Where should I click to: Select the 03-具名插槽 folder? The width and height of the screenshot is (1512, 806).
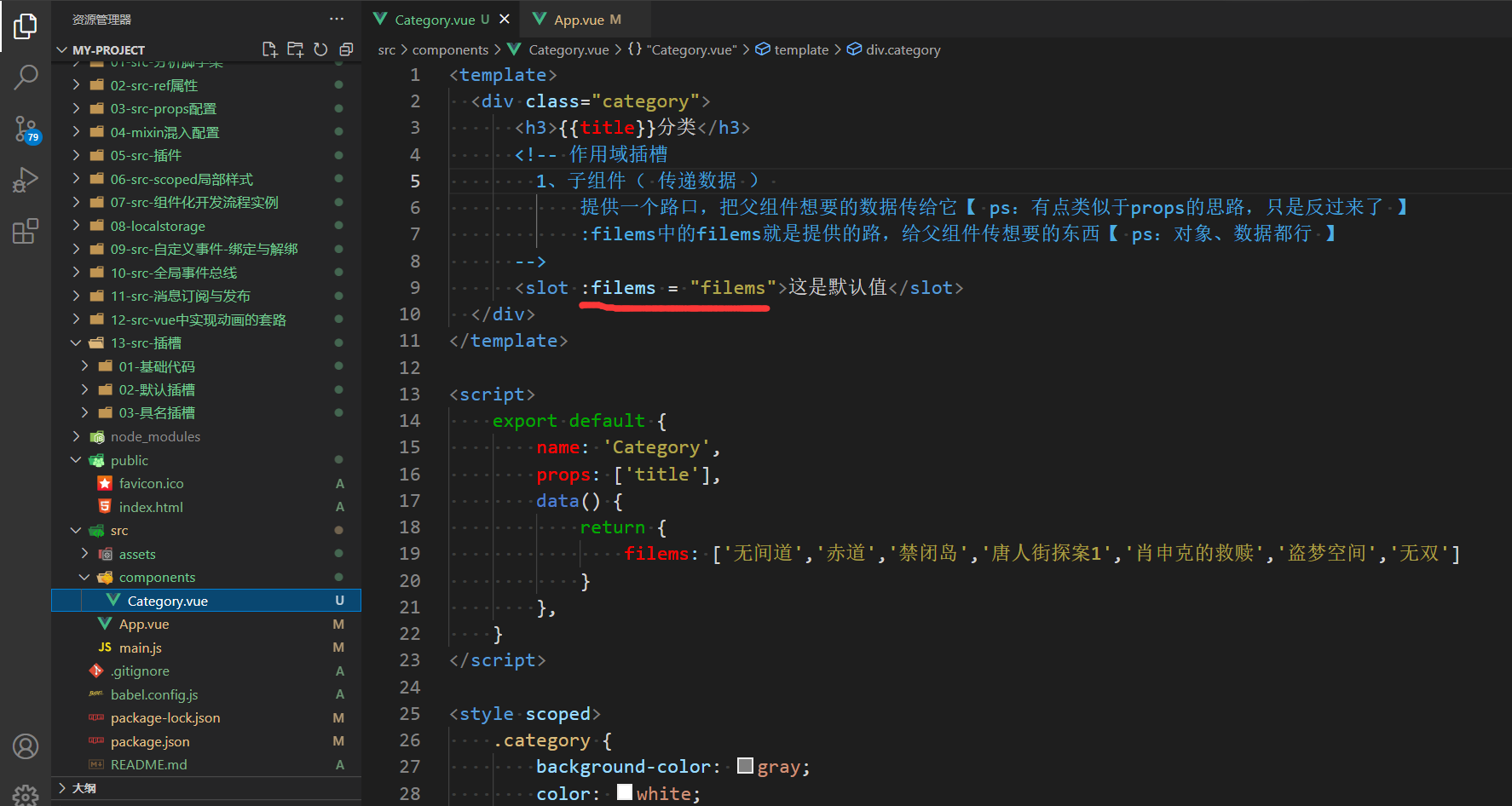[206, 412]
